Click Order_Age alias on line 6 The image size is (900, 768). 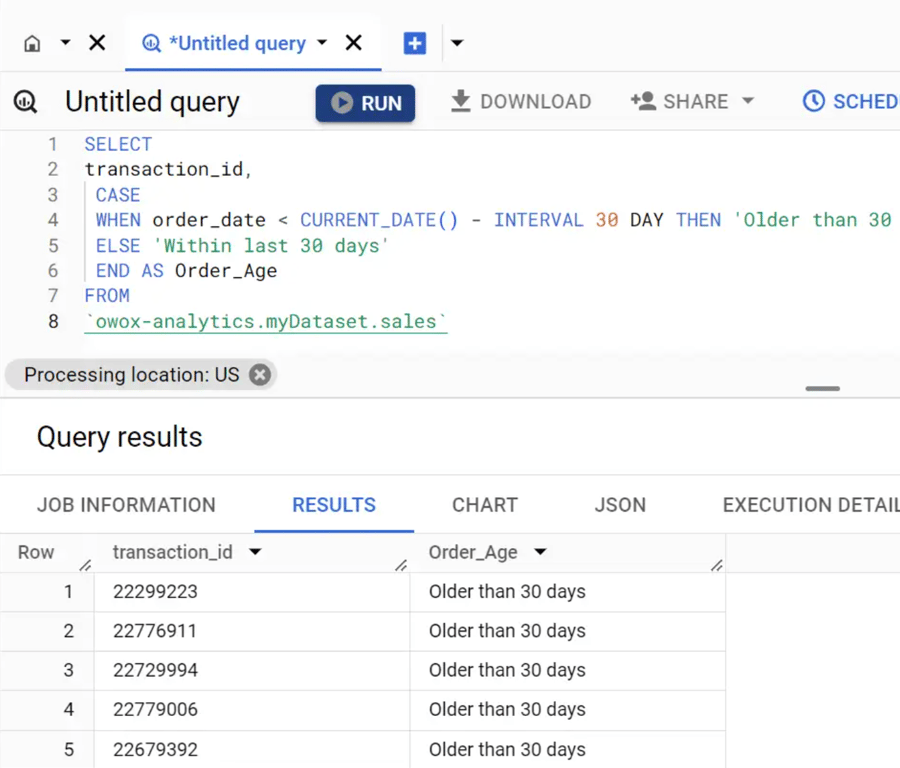tap(226, 271)
